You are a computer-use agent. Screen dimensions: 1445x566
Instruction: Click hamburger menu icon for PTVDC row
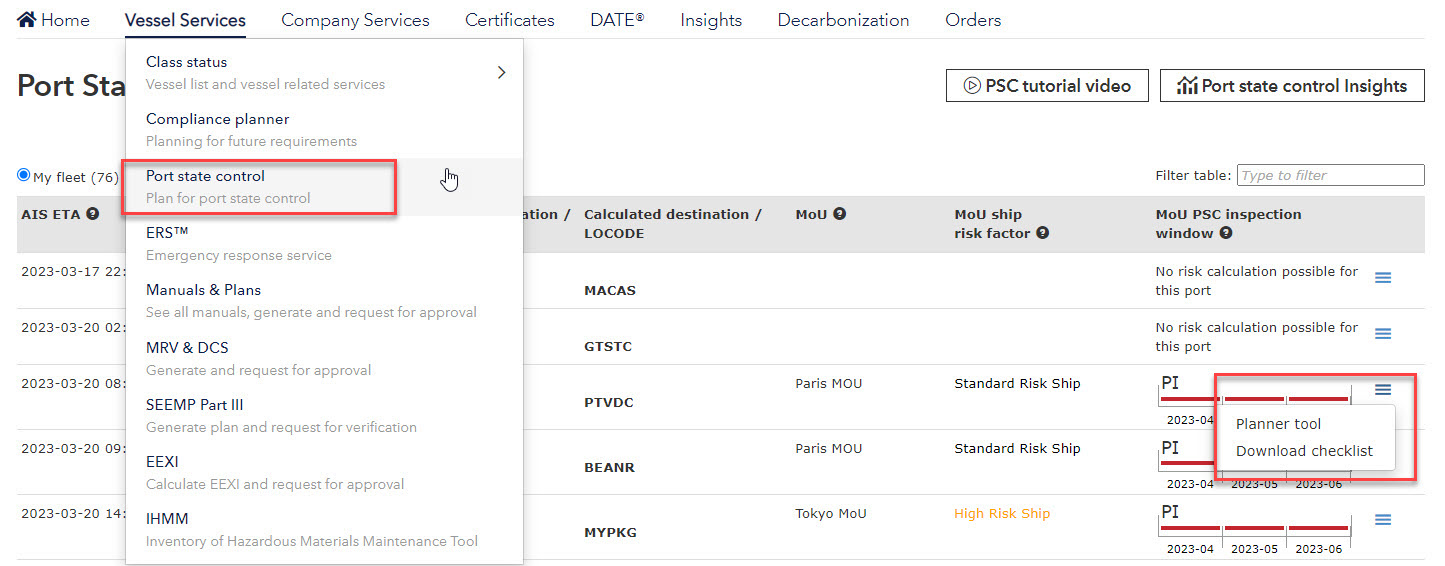[x=1383, y=390]
